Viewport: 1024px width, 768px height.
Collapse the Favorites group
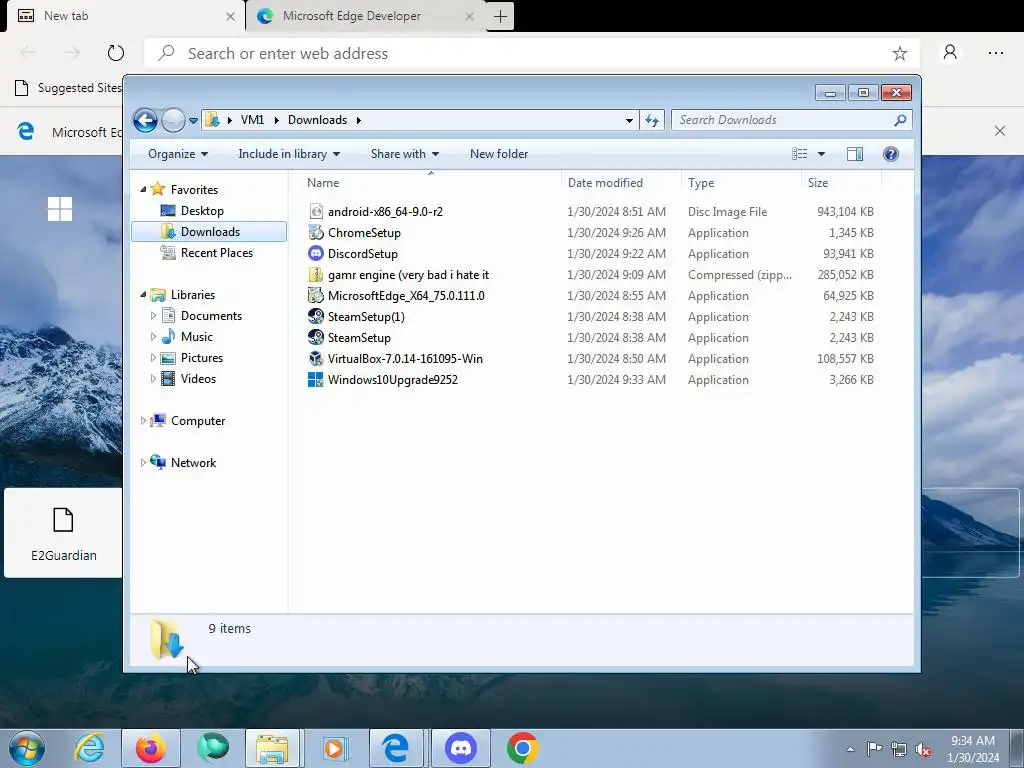tap(144, 189)
